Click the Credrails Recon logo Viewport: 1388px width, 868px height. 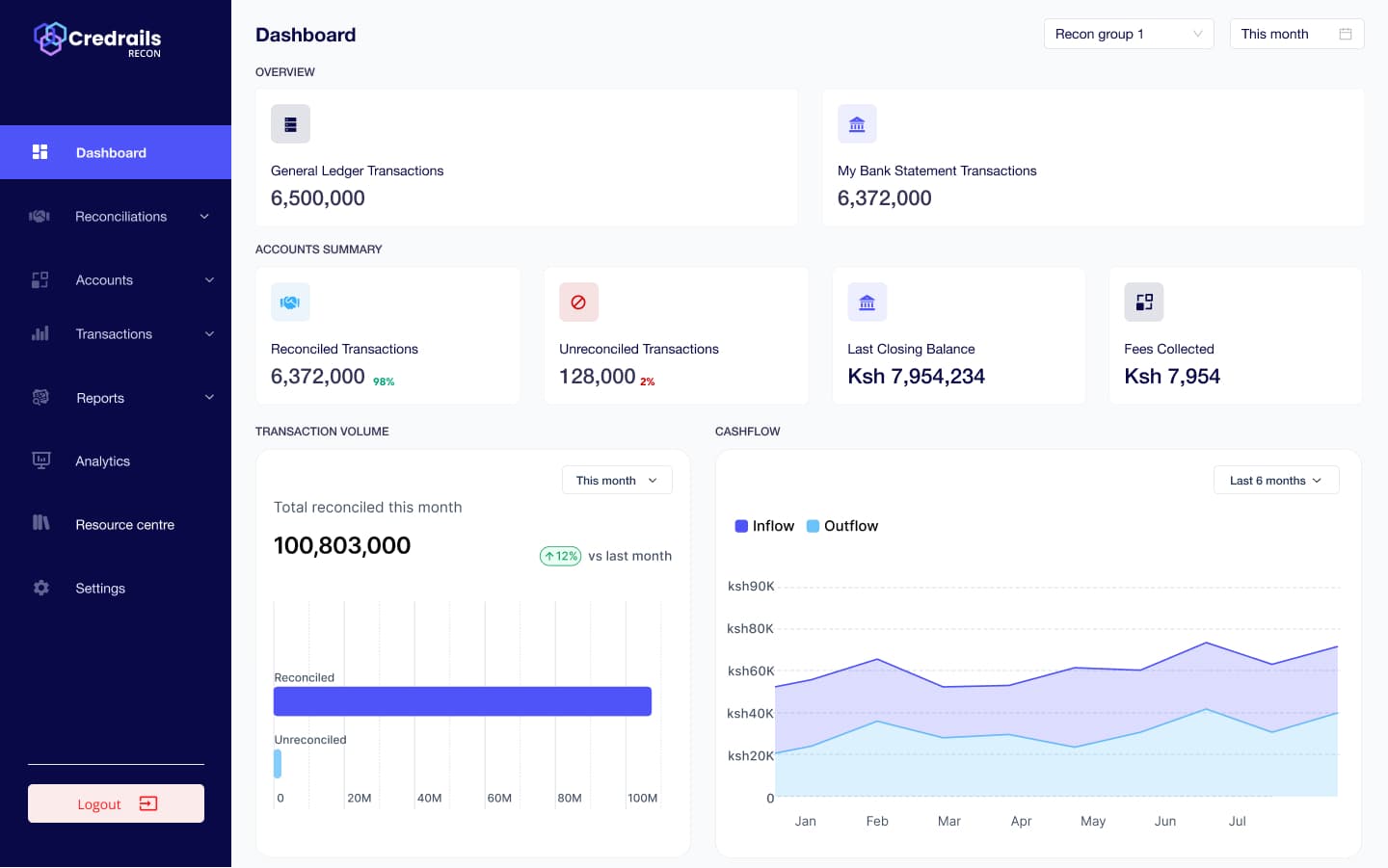[97, 39]
